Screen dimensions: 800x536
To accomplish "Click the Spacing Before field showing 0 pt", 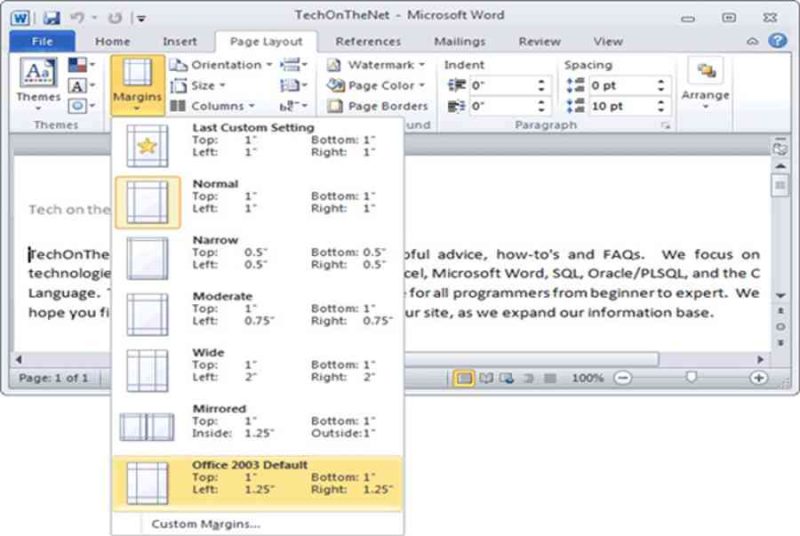I will [620, 85].
